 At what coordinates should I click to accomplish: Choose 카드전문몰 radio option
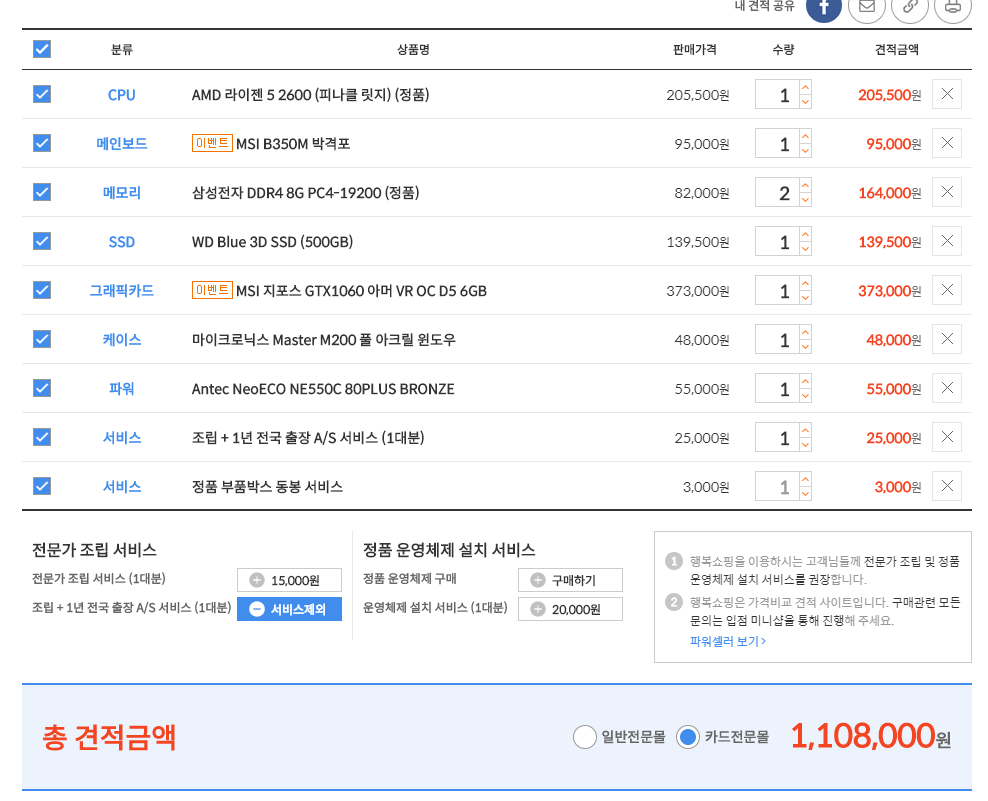(x=687, y=738)
